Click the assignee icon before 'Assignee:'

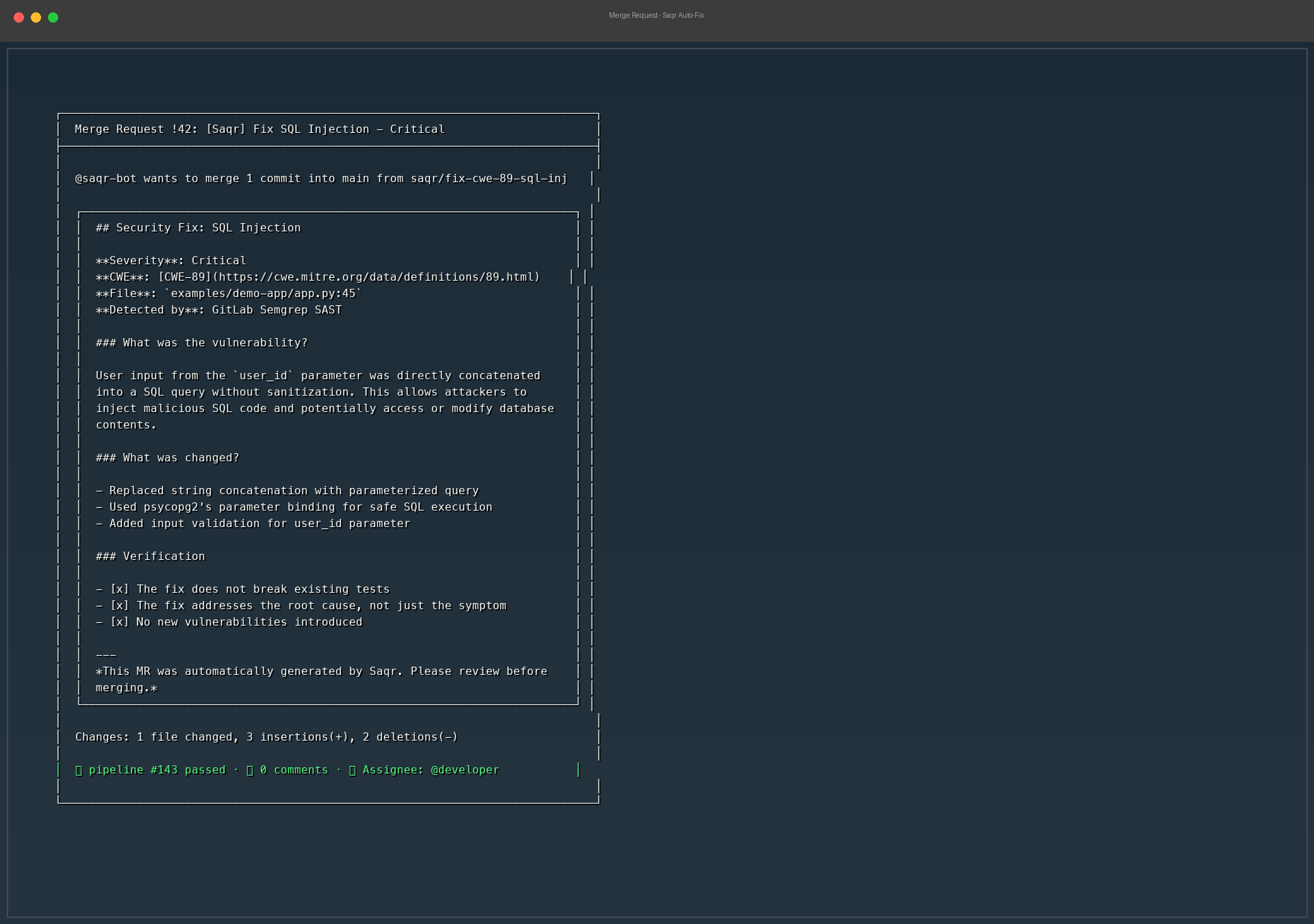(352, 771)
